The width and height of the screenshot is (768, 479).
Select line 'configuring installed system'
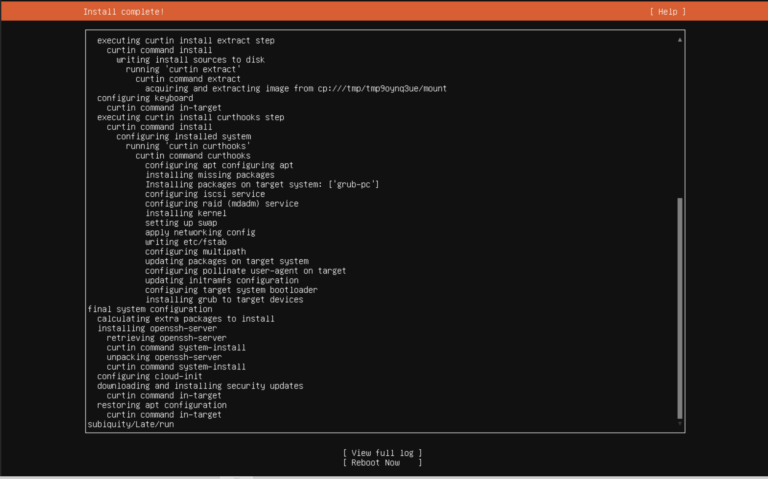[184, 137]
